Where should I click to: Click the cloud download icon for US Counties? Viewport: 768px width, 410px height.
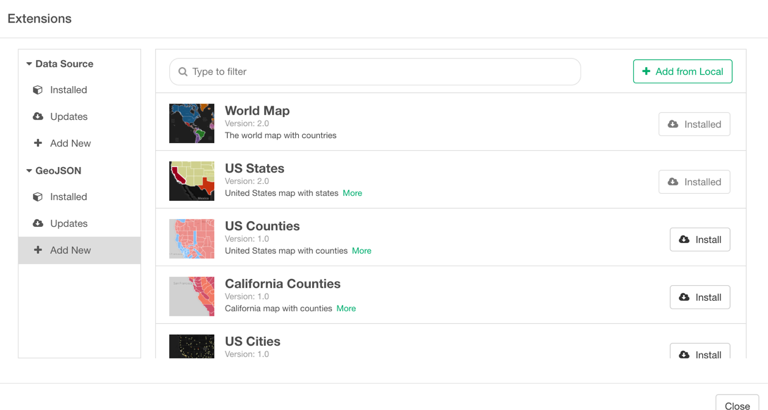(684, 240)
